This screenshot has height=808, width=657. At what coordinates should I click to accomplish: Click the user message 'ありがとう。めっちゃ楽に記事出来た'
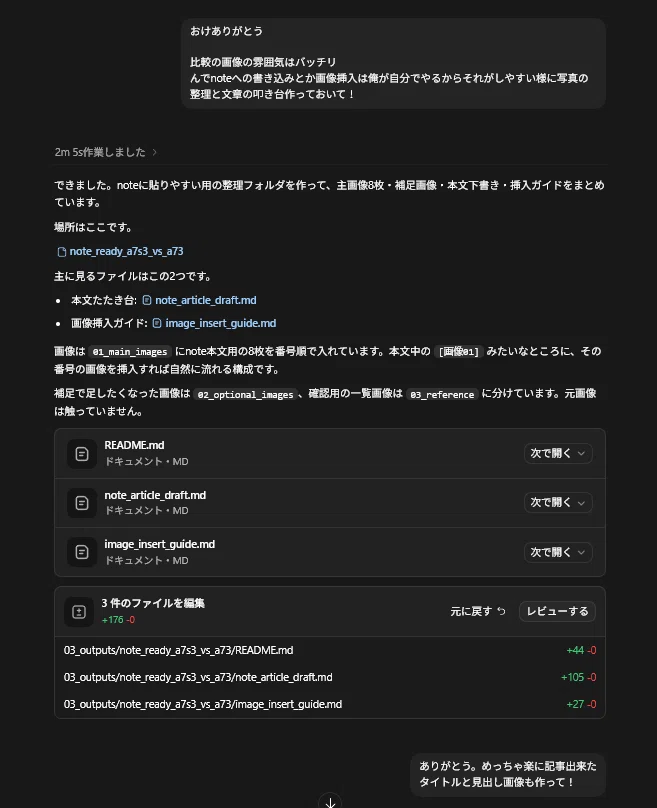pyautogui.click(x=508, y=775)
